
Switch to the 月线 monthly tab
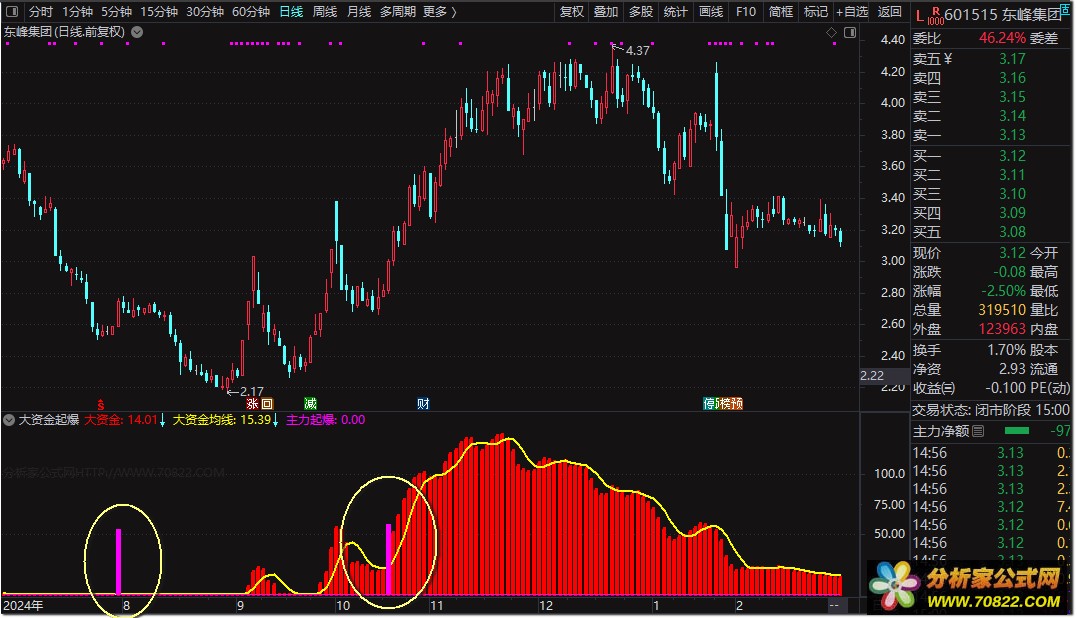(359, 12)
